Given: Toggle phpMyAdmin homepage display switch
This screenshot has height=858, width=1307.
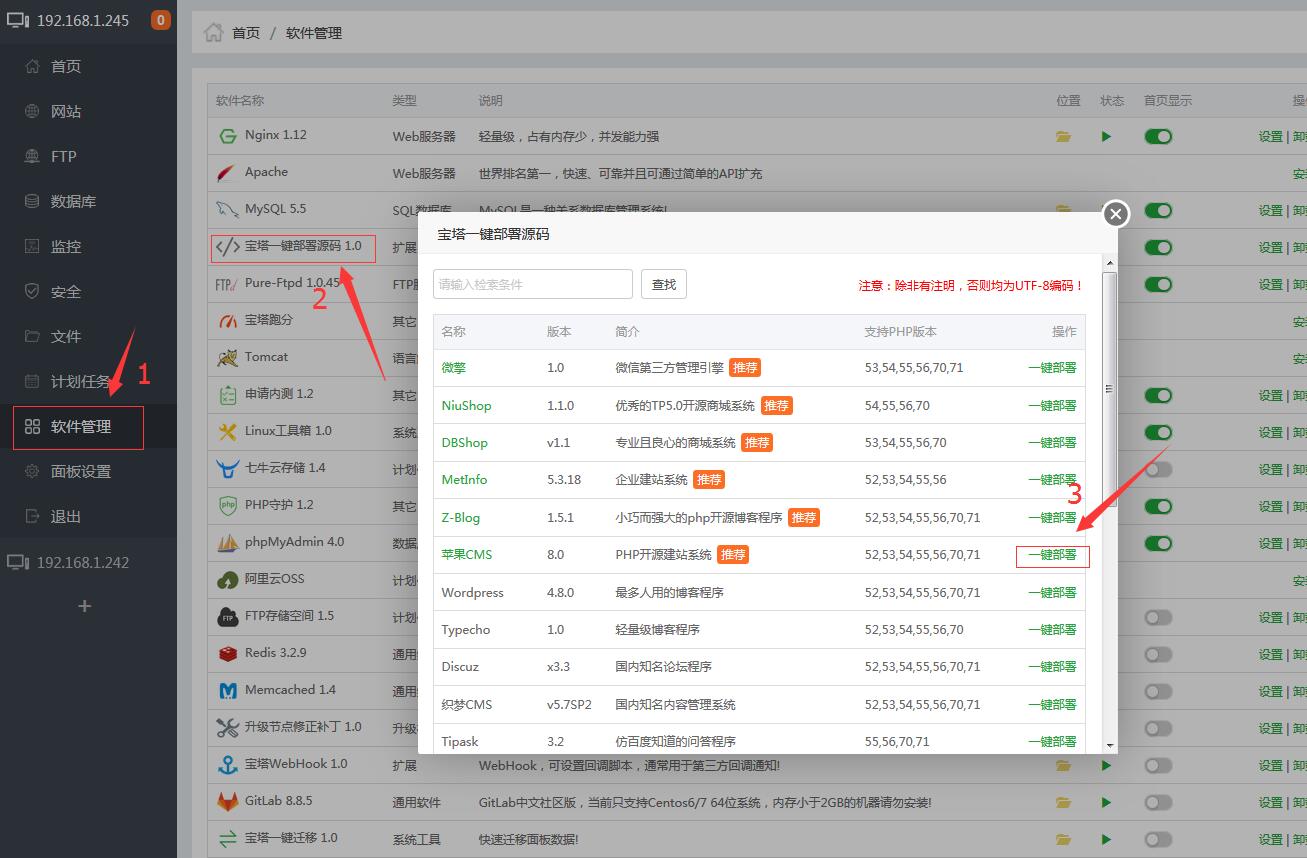Looking at the screenshot, I should [1158, 544].
